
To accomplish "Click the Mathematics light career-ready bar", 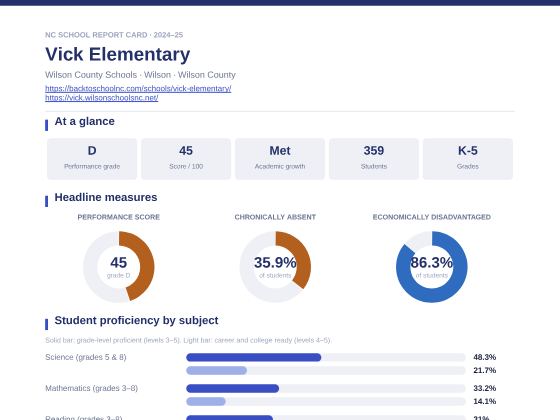I will 206,401.
